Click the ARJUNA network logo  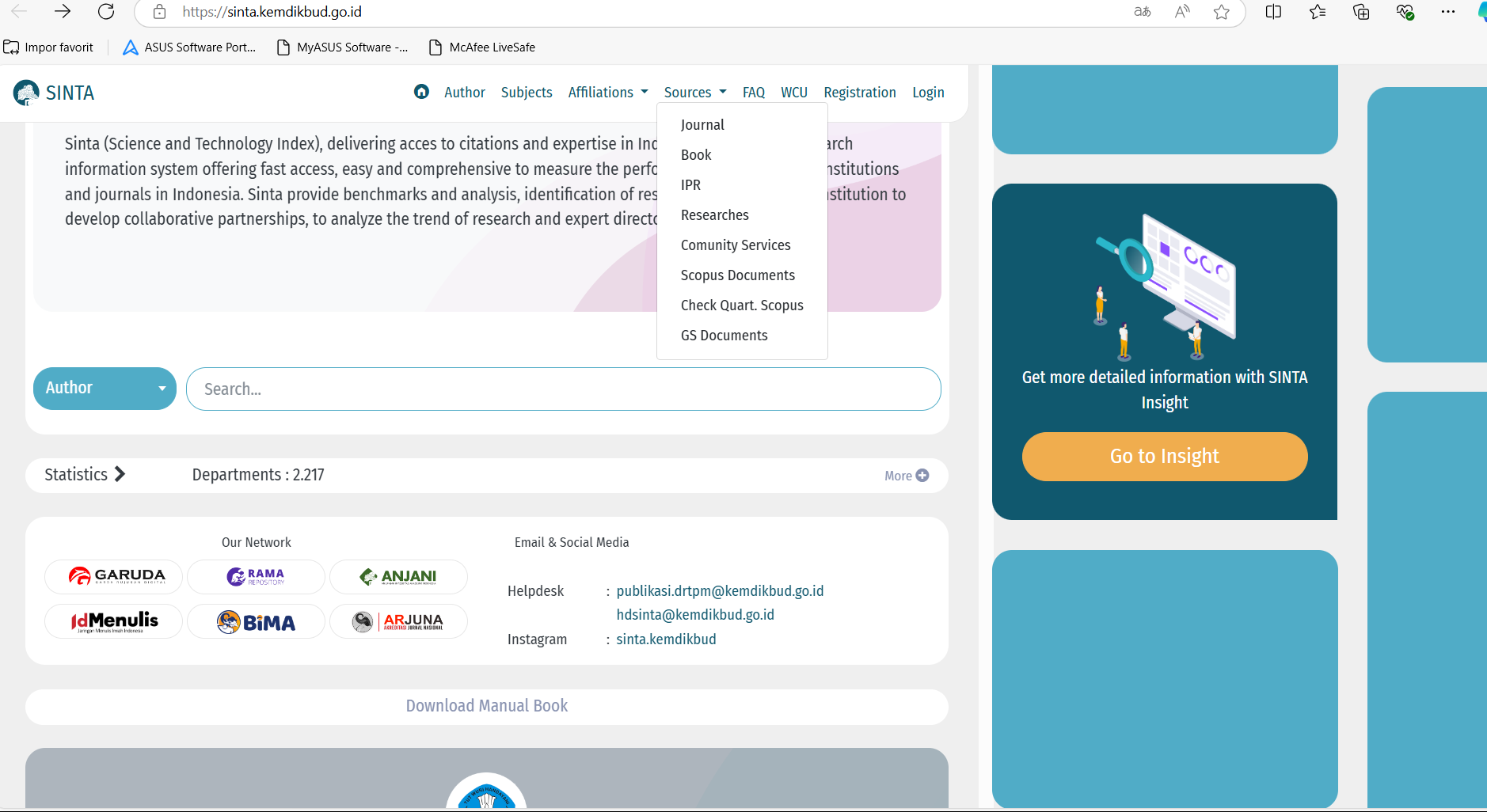(398, 622)
